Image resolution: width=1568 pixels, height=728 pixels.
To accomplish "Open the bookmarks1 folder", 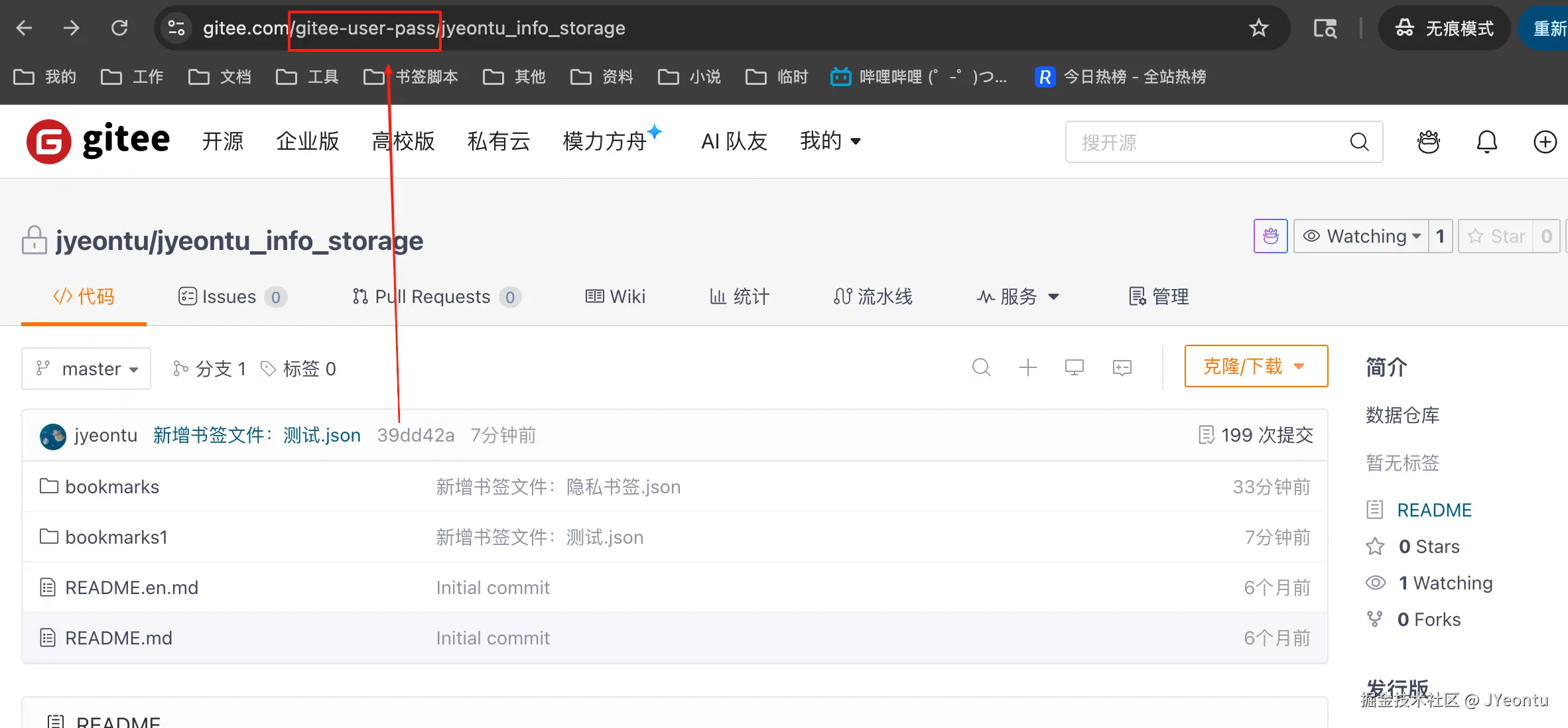I will click(x=116, y=537).
